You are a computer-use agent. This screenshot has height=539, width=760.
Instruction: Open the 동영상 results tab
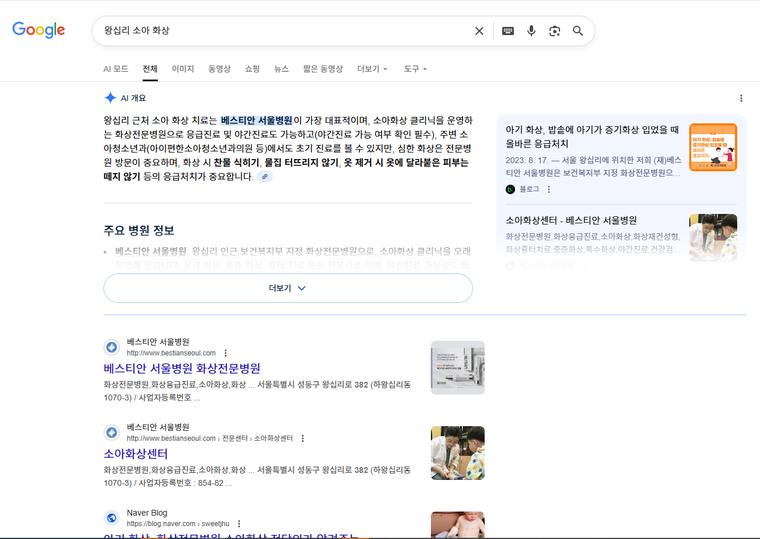tap(219, 69)
